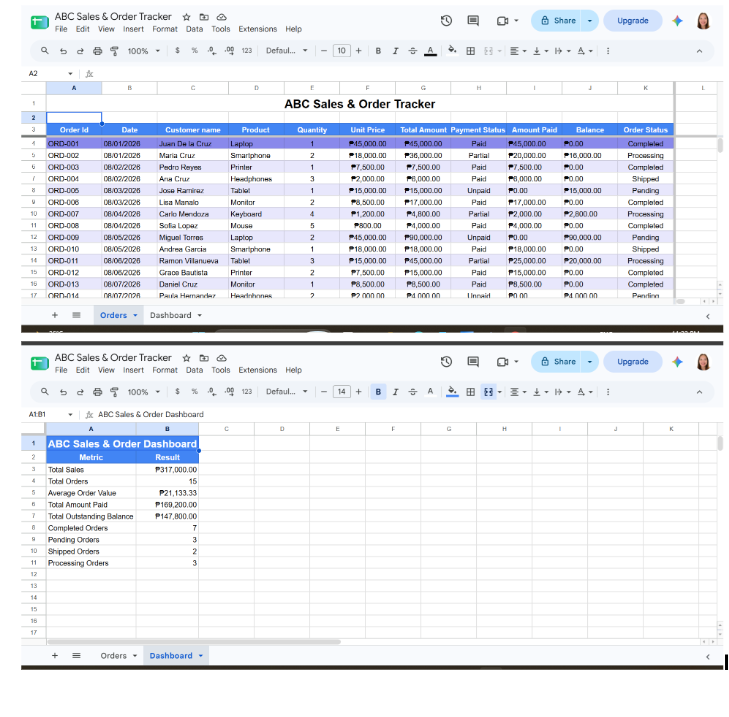729x717 pixels.
Task: Add new sheet in the upper Orders window
Action: (55, 315)
